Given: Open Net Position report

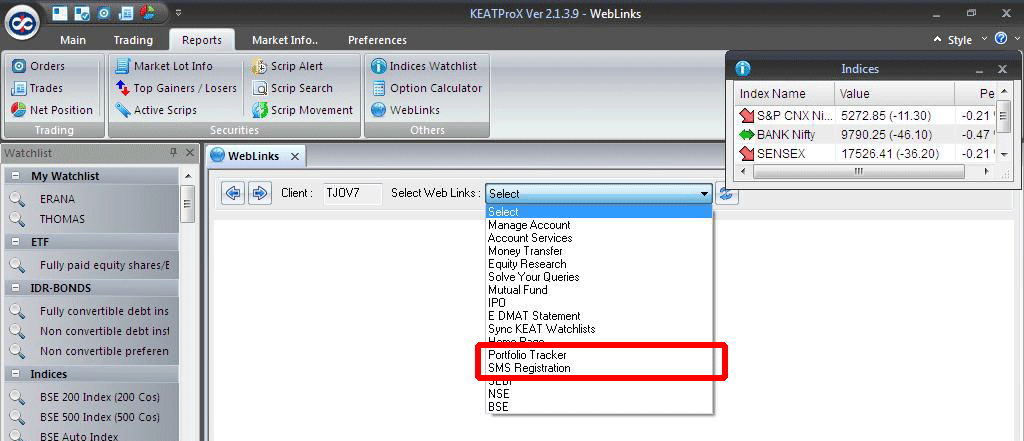Looking at the screenshot, I should [x=52, y=110].
